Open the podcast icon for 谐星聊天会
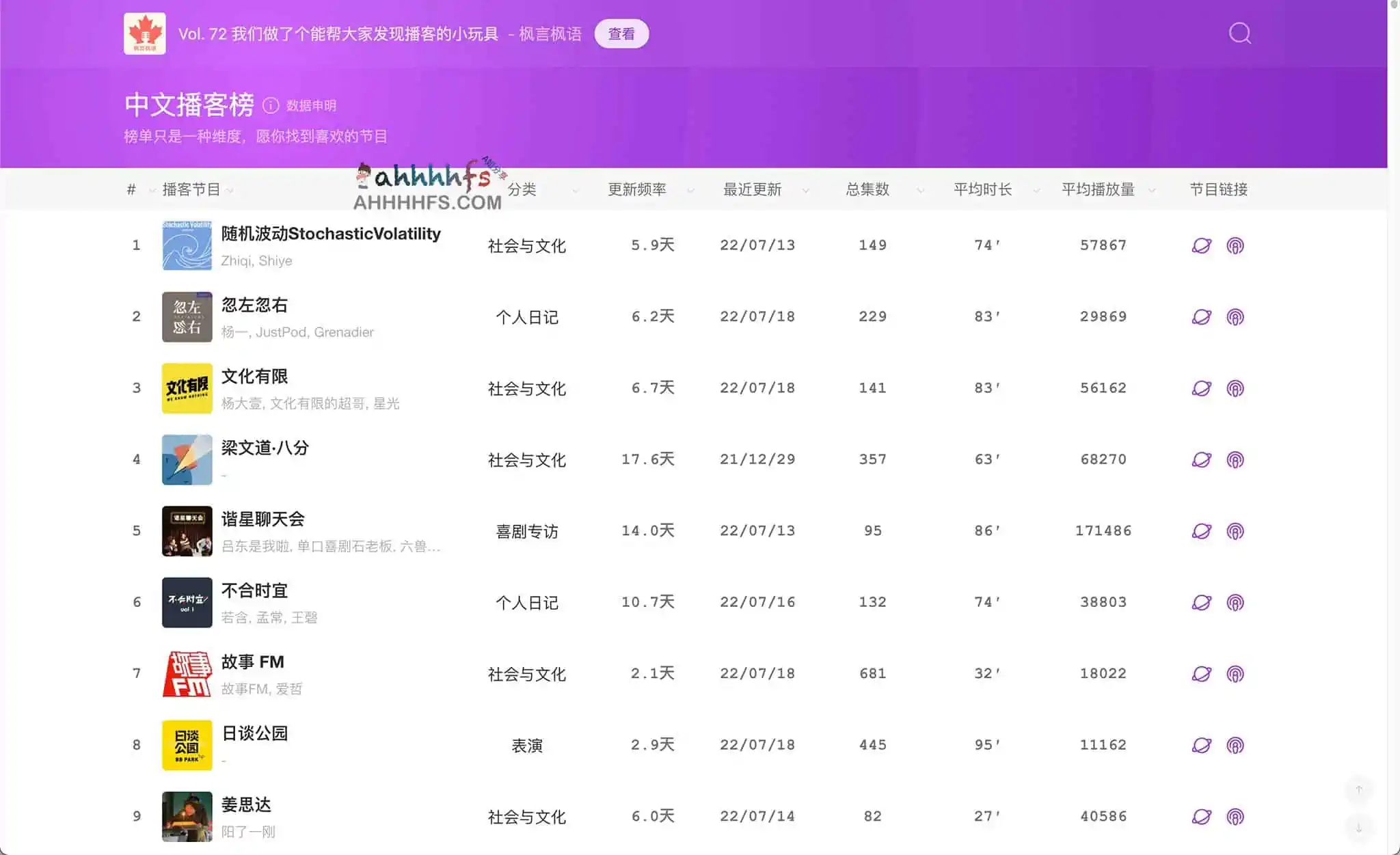Image resolution: width=1400 pixels, height=855 pixels. [1237, 531]
